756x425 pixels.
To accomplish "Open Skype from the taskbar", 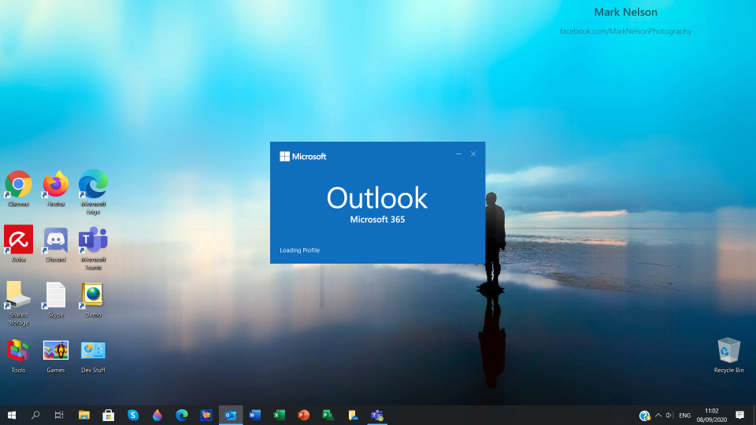I will pos(133,415).
